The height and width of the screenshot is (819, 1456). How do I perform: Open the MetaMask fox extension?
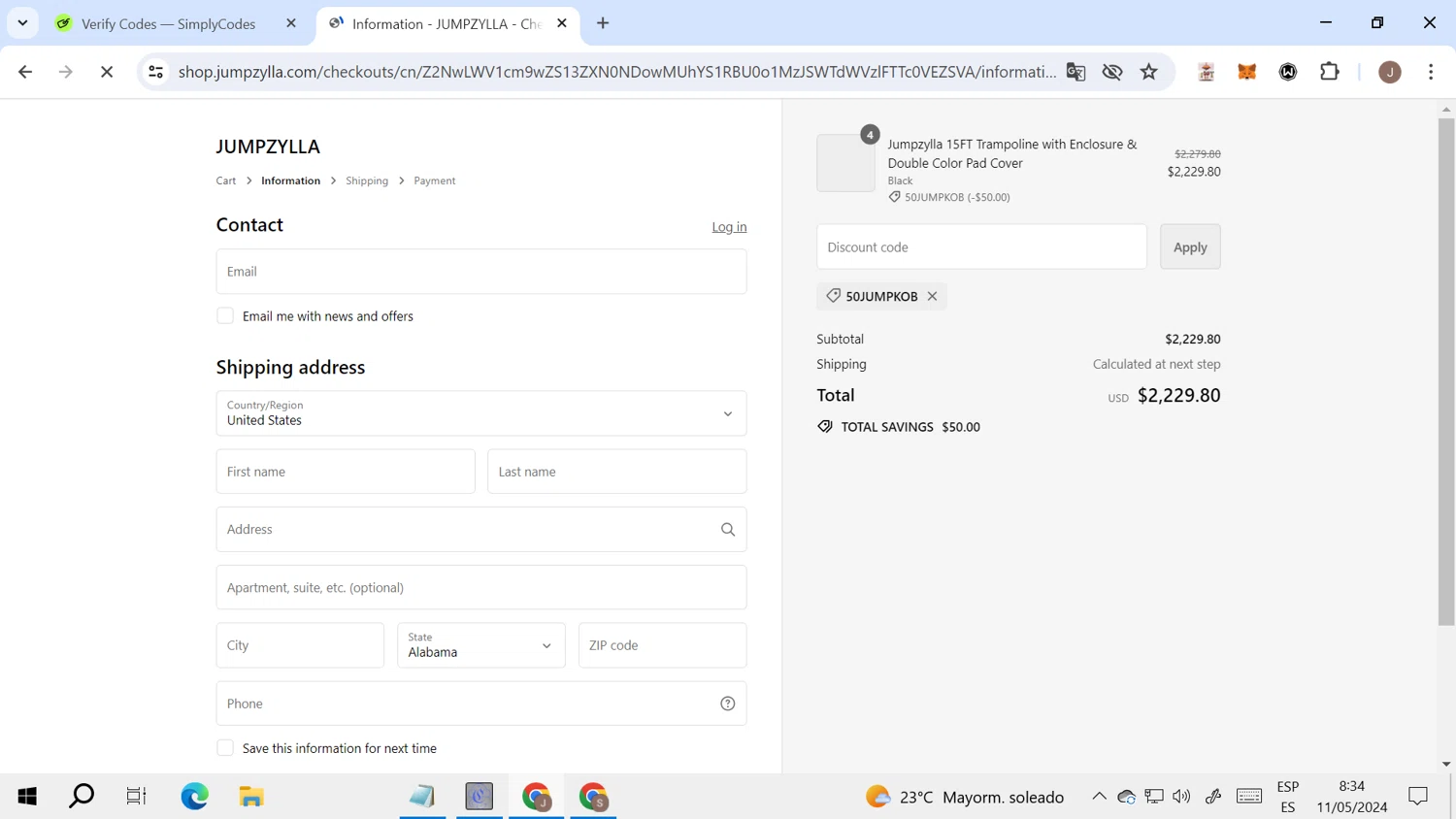pos(1247,72)
